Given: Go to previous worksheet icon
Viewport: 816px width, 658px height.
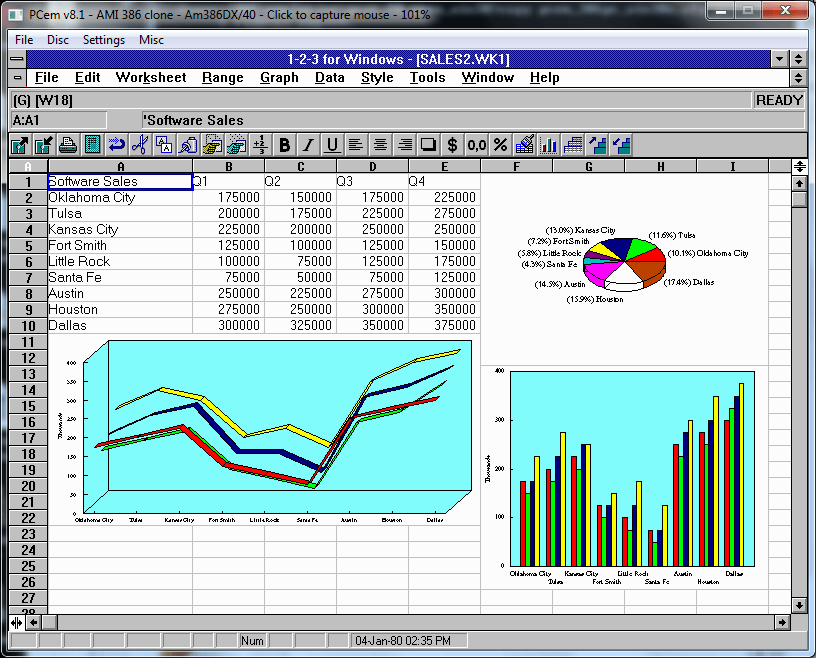Looking at the screenshot, I should (x=621, y=145).
